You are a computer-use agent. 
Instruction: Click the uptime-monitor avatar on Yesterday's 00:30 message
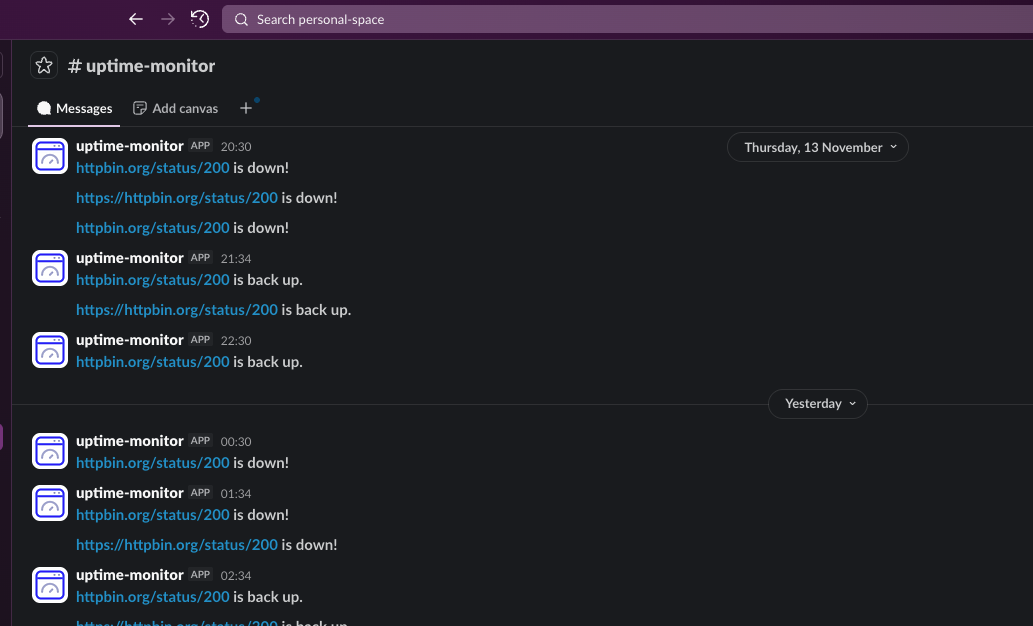pyautogui.click(x=50, y=451)
